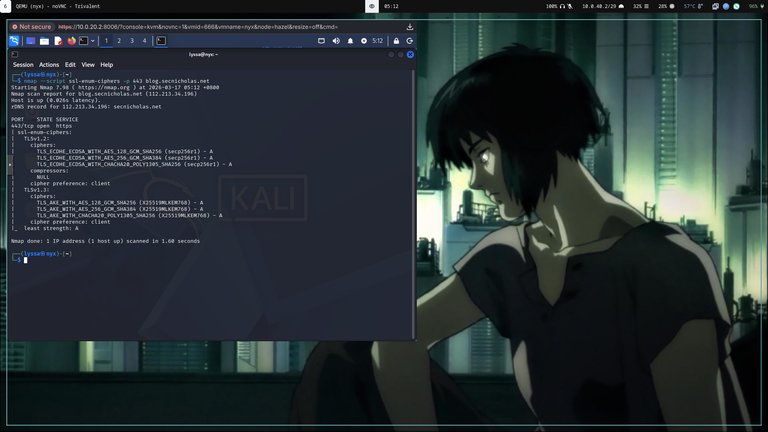Open the volume speaker tray icon
This screenshot has width=768, height=432.
click(x=336, y=41)
